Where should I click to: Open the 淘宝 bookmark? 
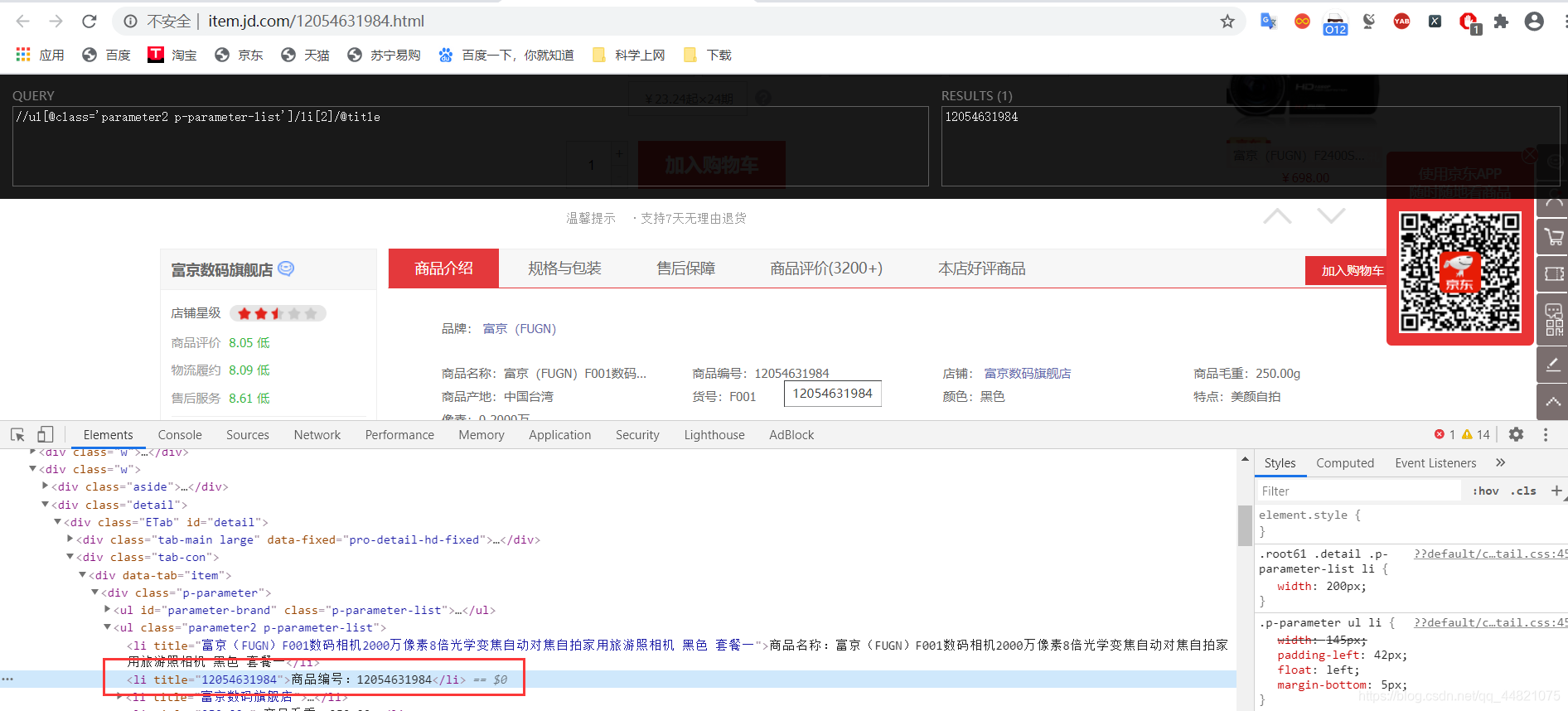pyautogui.click(x=172, y=55)
